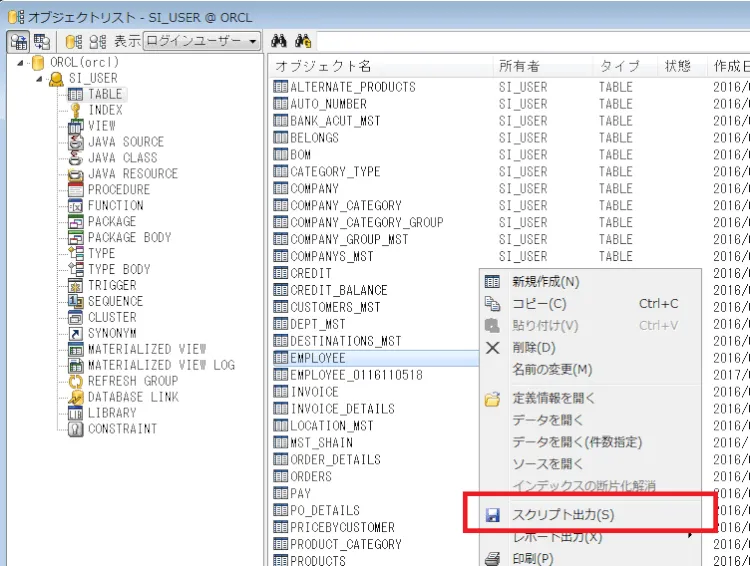Sort by タイプ column header

[x=626, y=67]
